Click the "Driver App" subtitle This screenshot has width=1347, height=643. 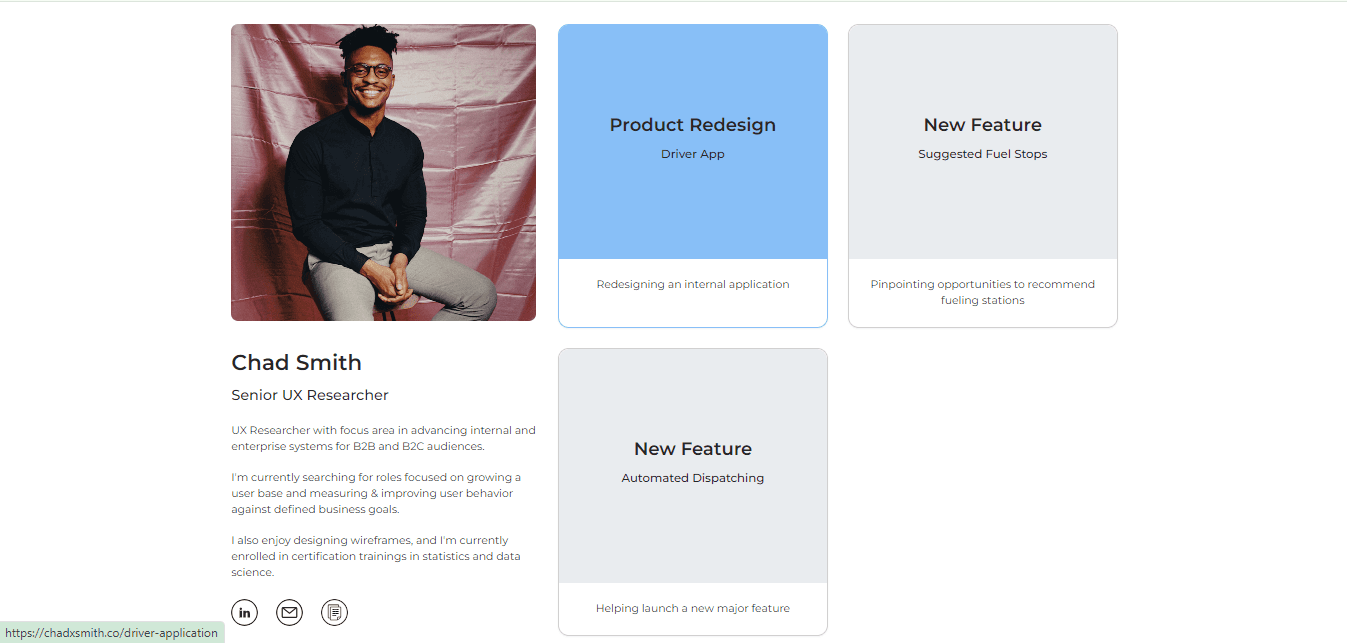693,154
